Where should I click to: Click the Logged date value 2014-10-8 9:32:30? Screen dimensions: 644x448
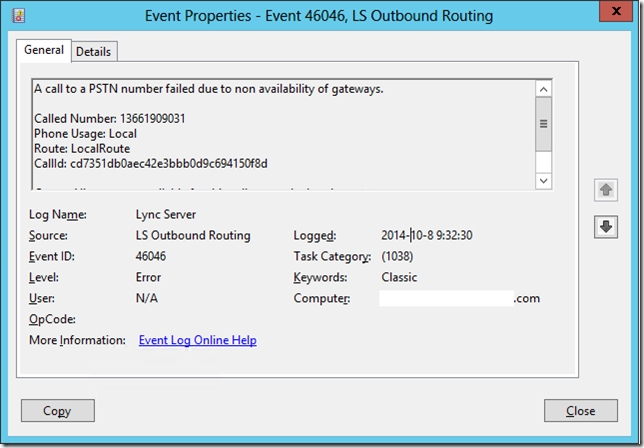pyautogui.click(x=427, y=235)
